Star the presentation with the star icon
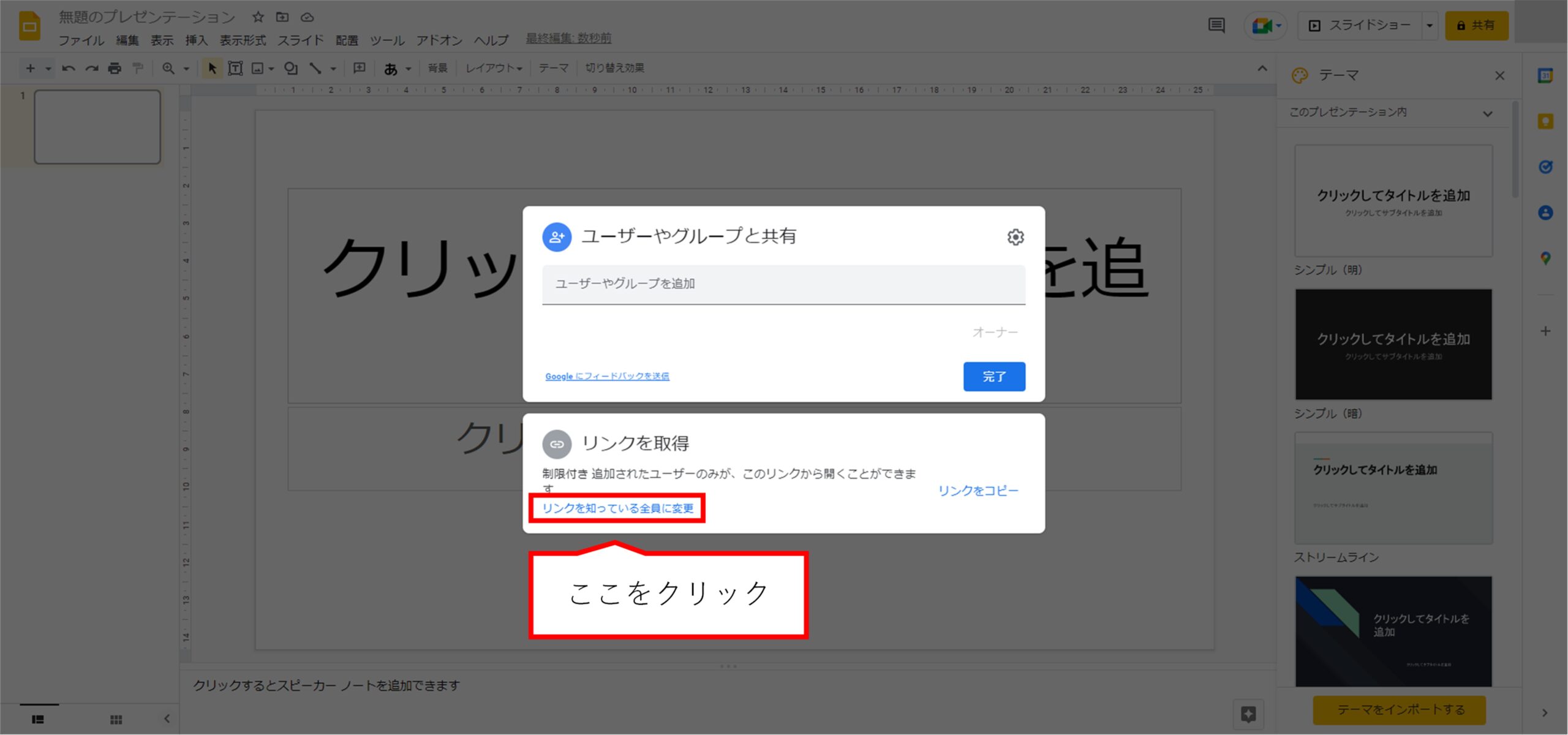The image size is (1568, 735). (x=258, y=17)
